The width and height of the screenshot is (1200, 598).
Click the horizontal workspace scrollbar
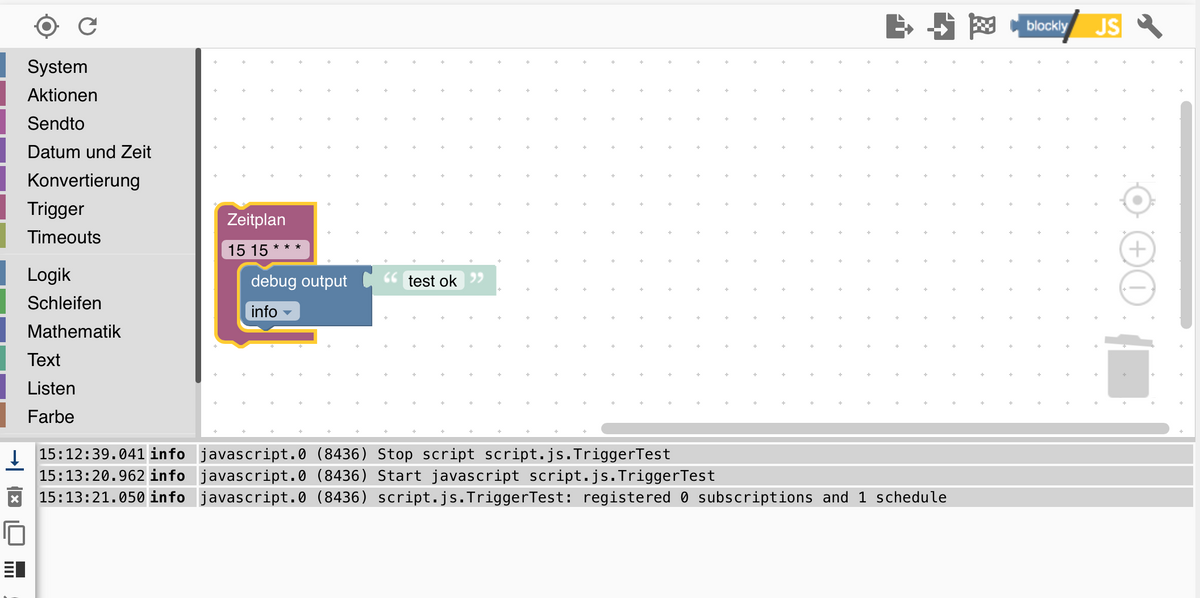click(885, 429)
